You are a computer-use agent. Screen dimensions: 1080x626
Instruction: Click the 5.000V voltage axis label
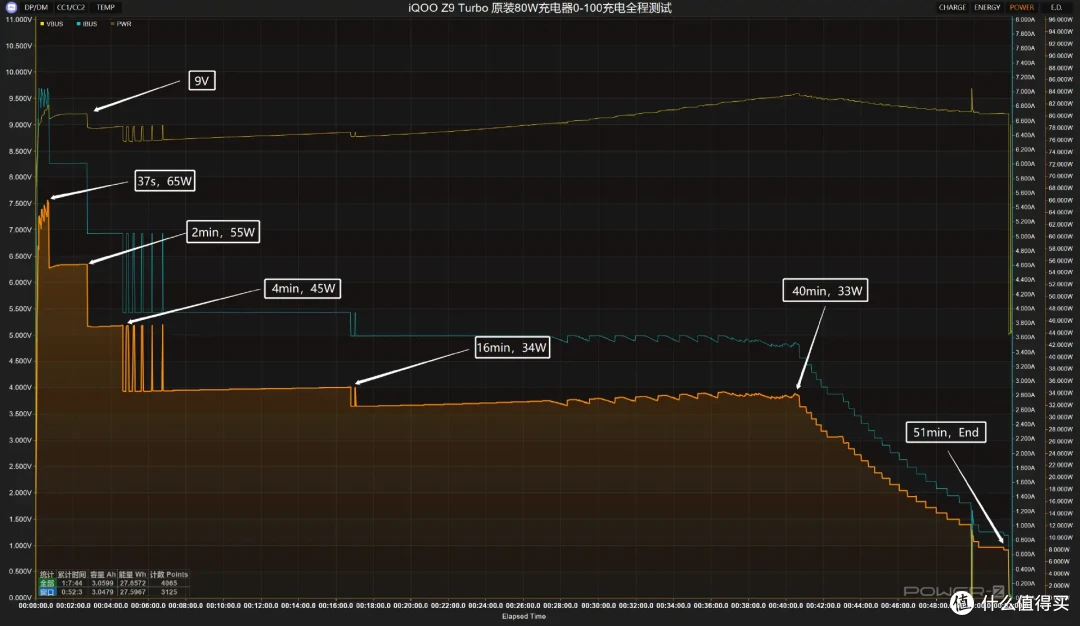click(x=19, y=335)
